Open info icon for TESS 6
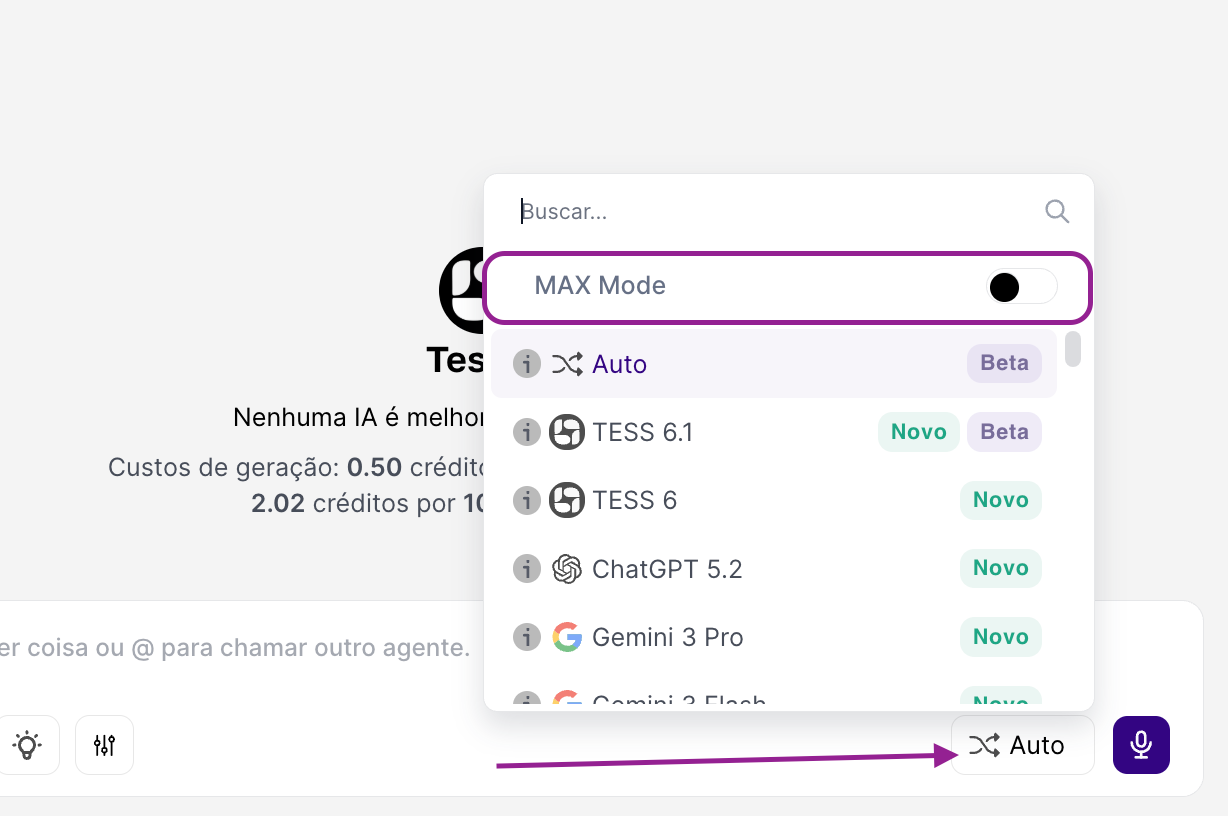The height and width of the screenshot is (816, 1228). [x=526, y=500]
